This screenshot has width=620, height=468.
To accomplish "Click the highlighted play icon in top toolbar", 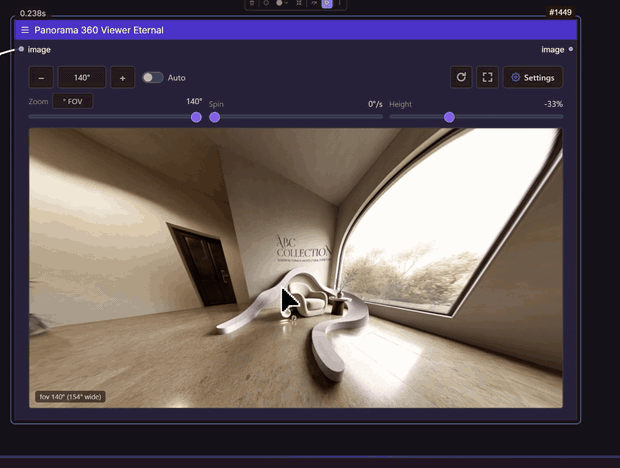I will [327, 4].
